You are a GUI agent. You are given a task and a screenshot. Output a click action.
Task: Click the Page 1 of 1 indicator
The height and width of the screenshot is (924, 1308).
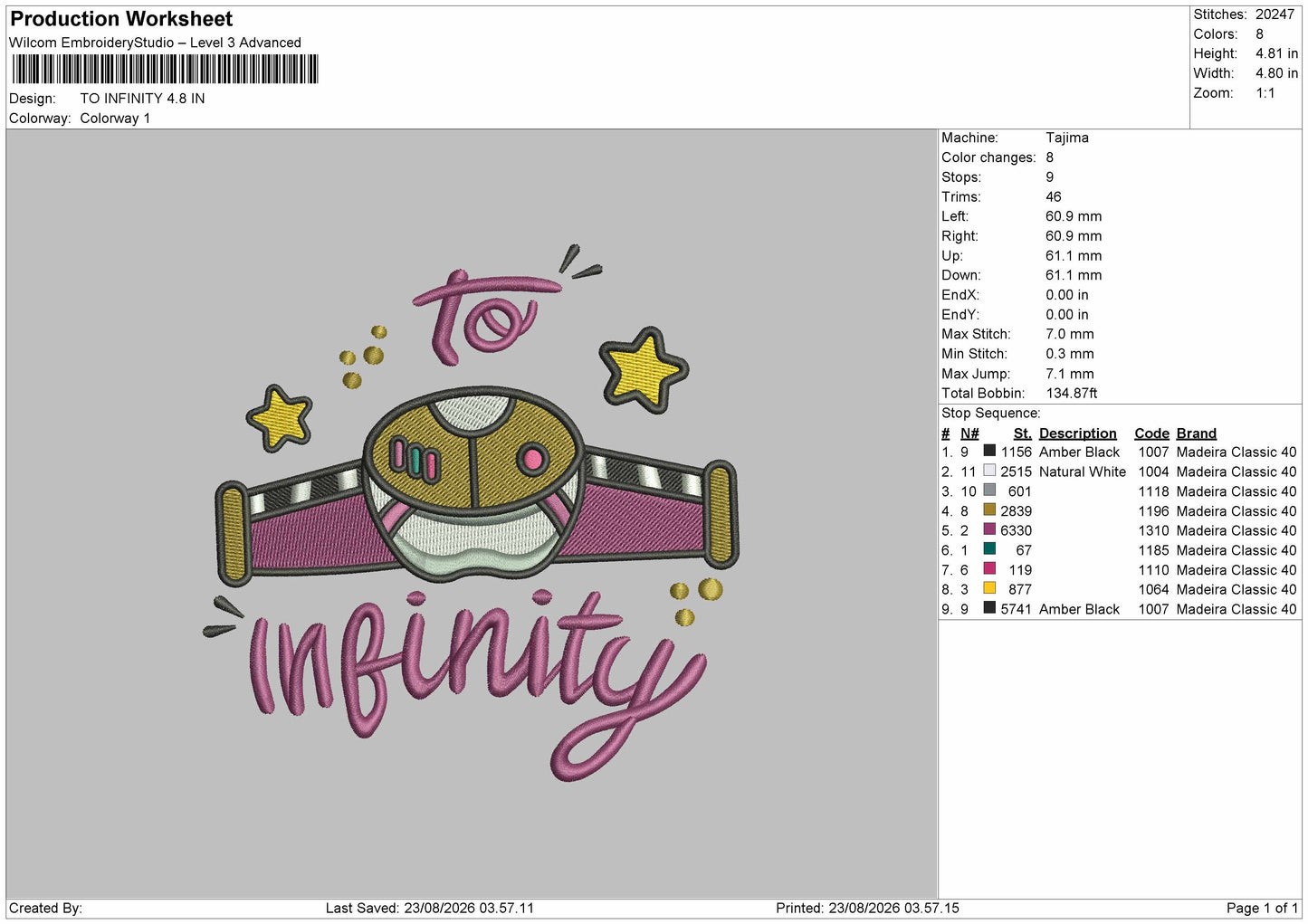point(1262,908)
